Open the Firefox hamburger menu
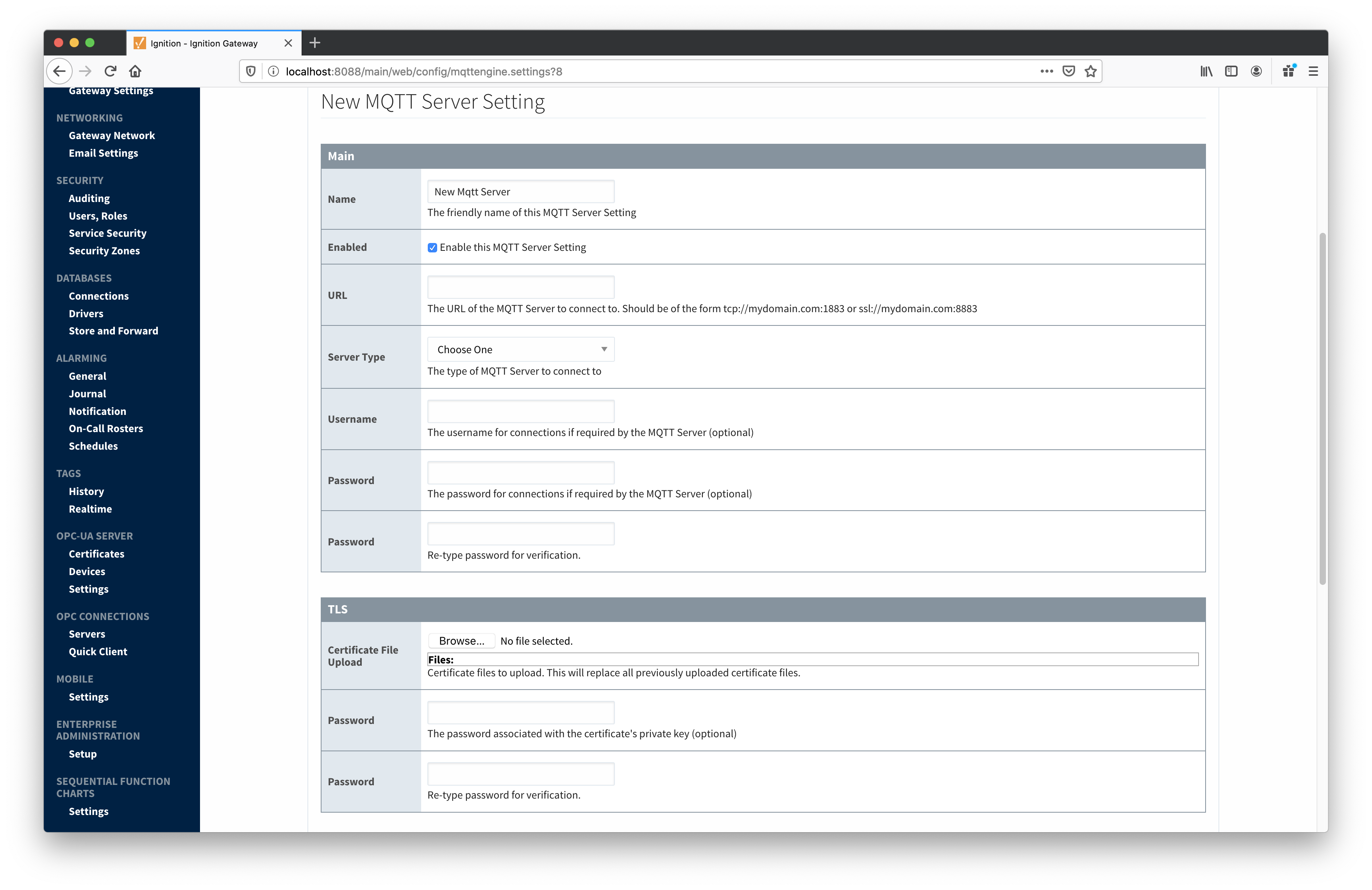 point(1313,71)
